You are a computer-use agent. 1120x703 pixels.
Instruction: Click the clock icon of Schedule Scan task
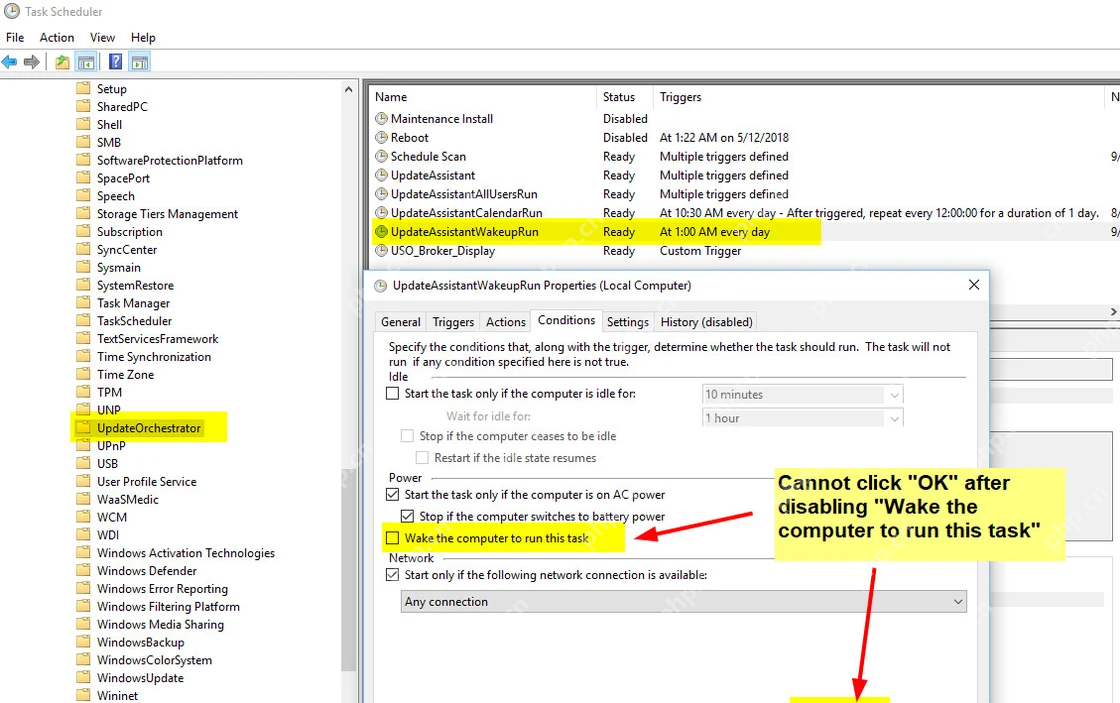(381, 156)
